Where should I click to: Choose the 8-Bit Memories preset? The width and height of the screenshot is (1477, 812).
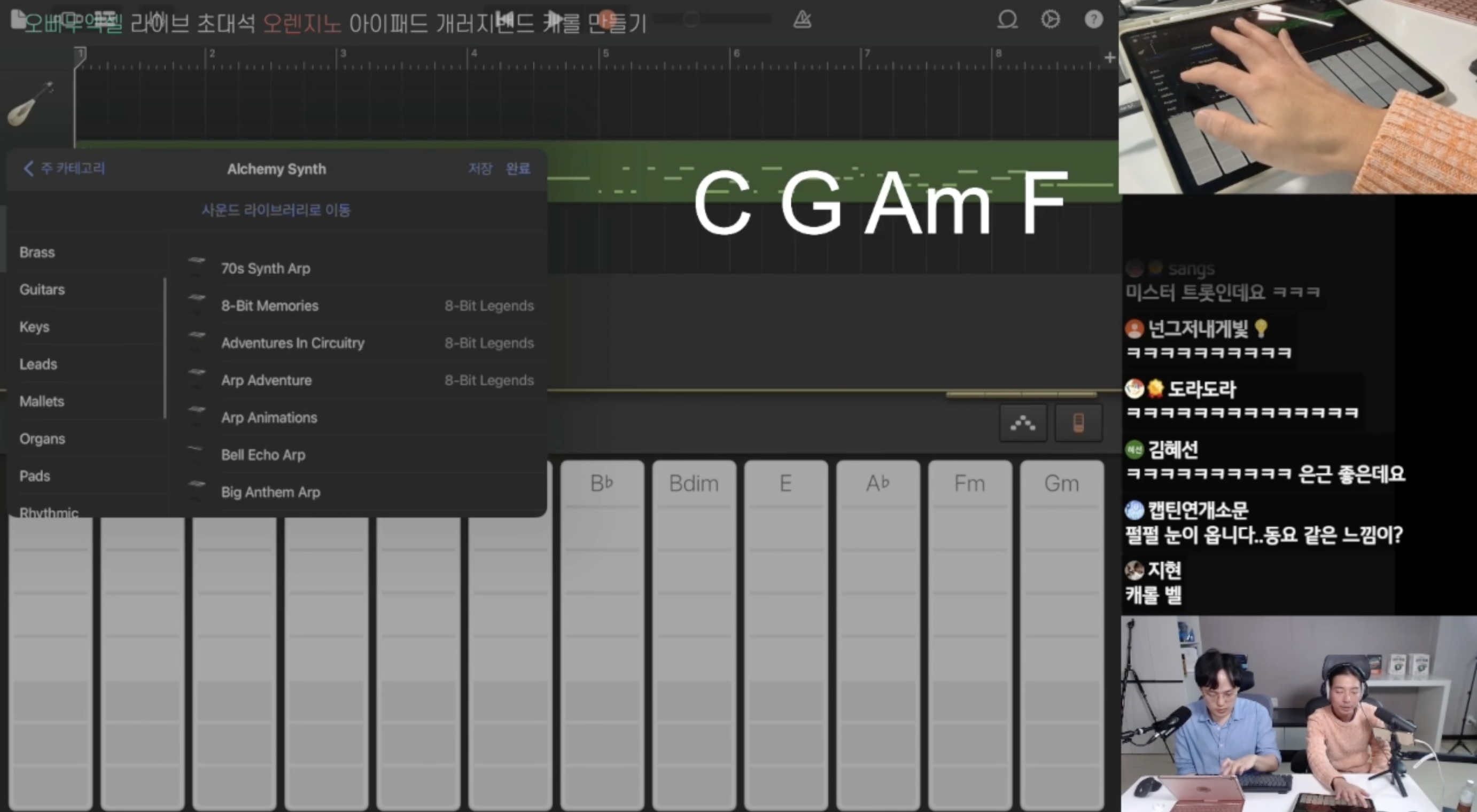pos(269,306)
